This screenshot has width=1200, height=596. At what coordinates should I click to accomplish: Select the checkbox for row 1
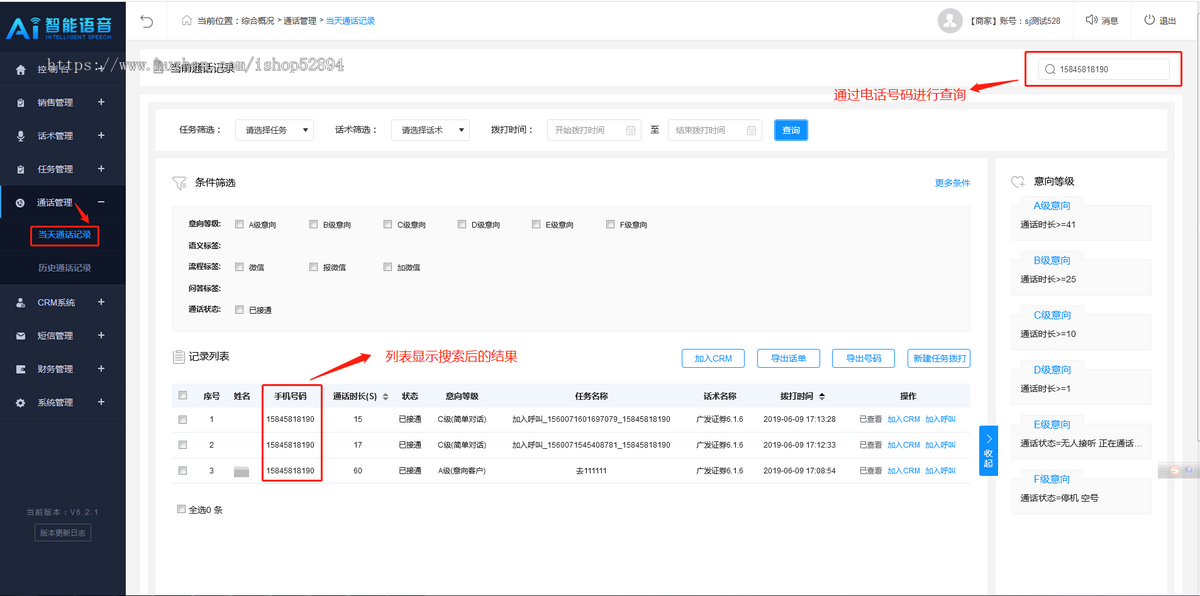coord(182,419)
